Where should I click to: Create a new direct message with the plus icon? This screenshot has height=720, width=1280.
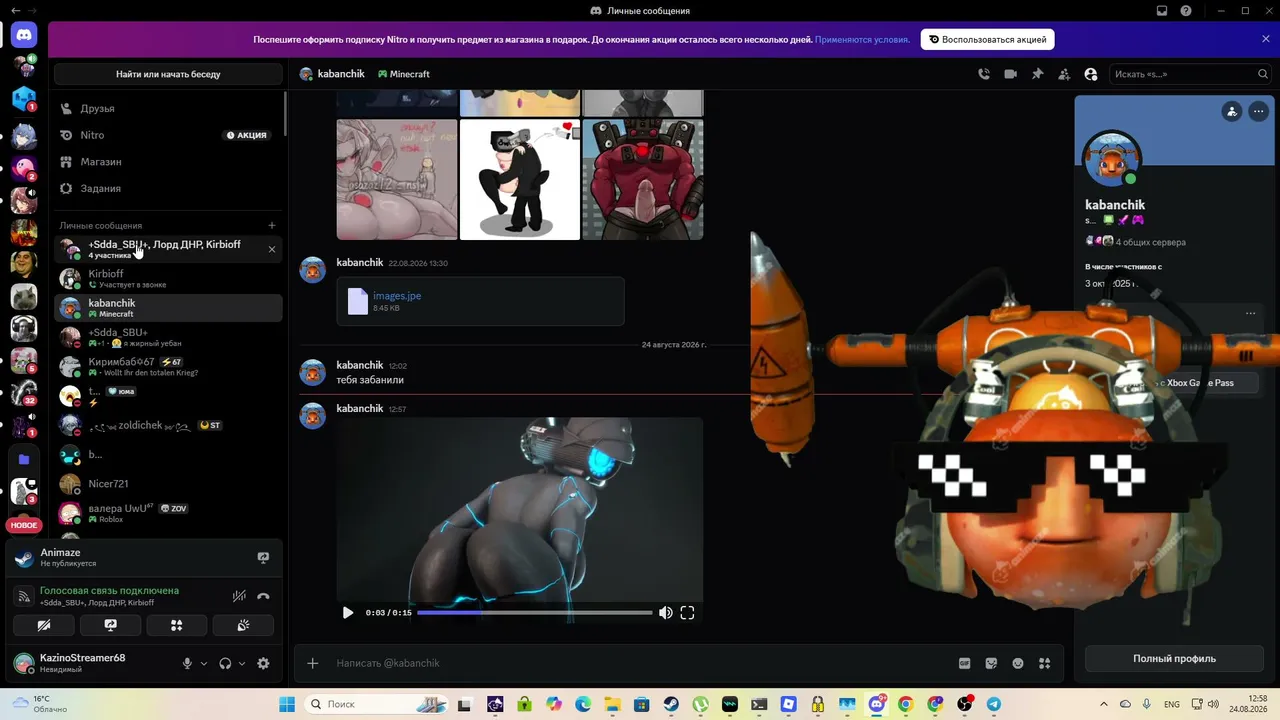click(x=272, y=226)
